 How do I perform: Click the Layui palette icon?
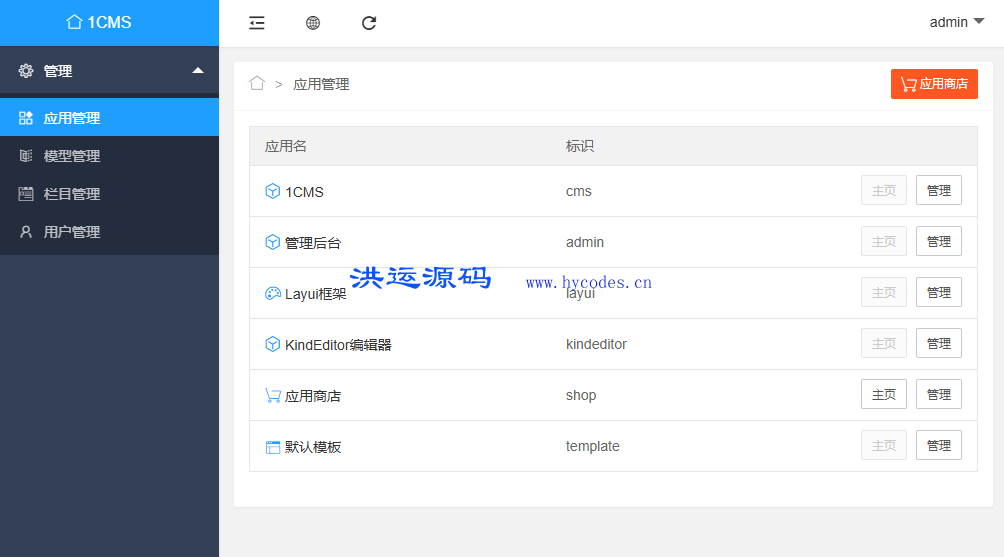click(x=272, y=294)
